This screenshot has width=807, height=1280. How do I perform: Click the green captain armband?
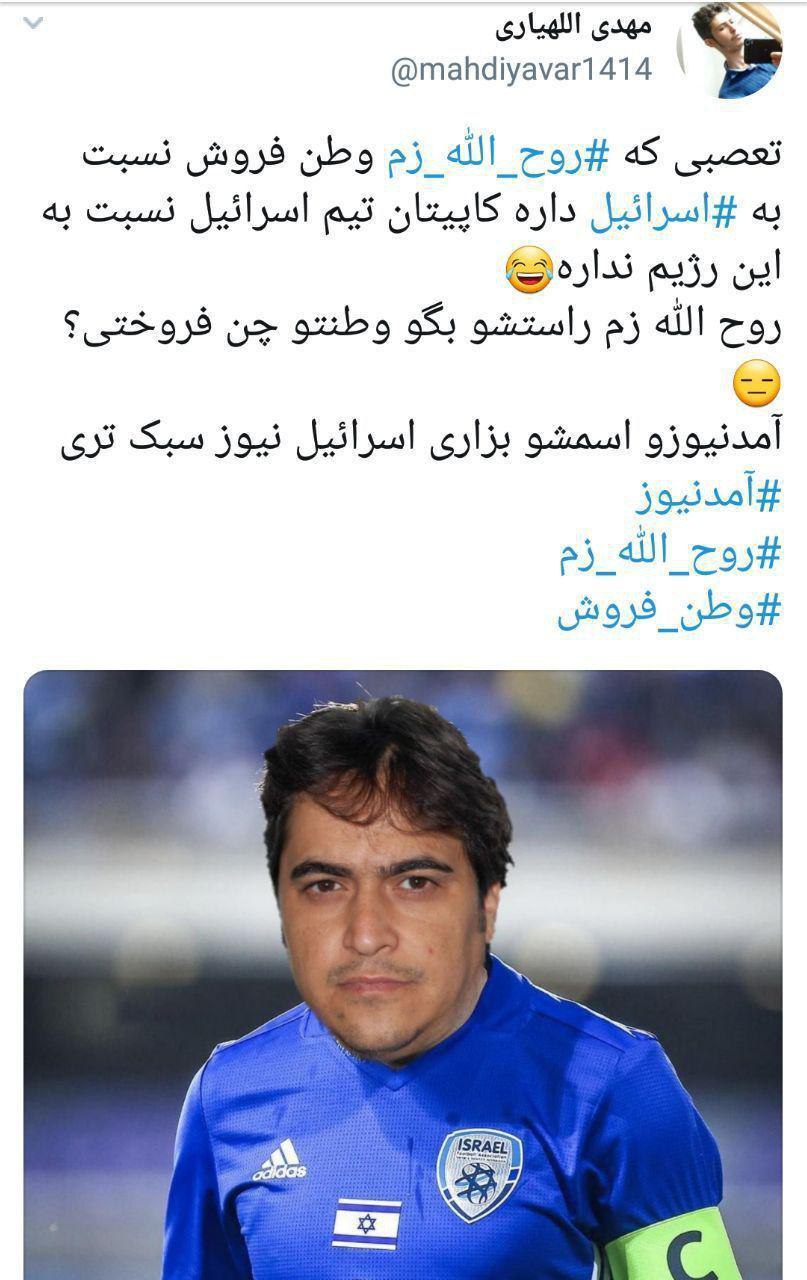tap(667, 1246)
